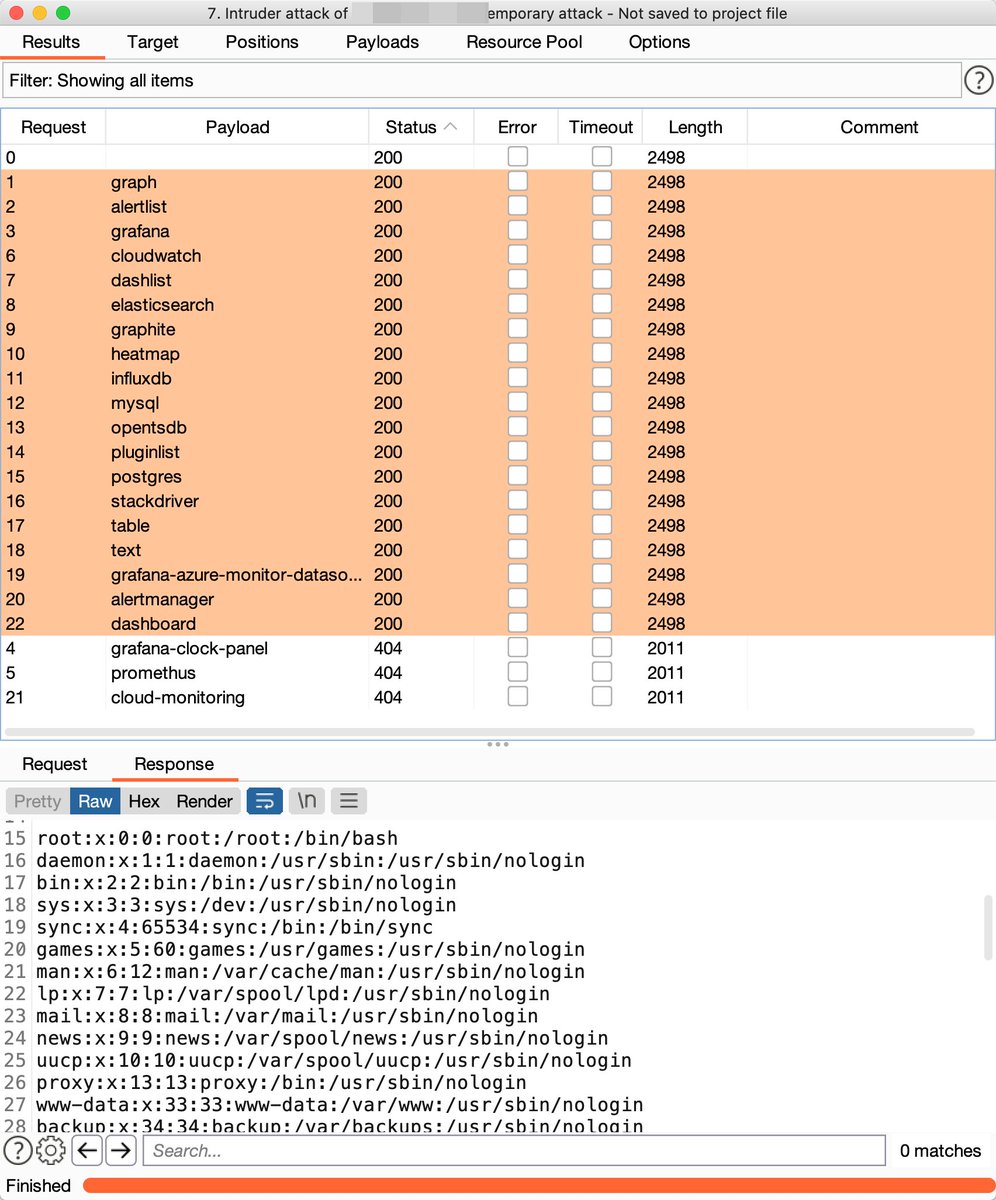
Task: Click the pane splitter dots handle
Action: (x=498, y=744)
